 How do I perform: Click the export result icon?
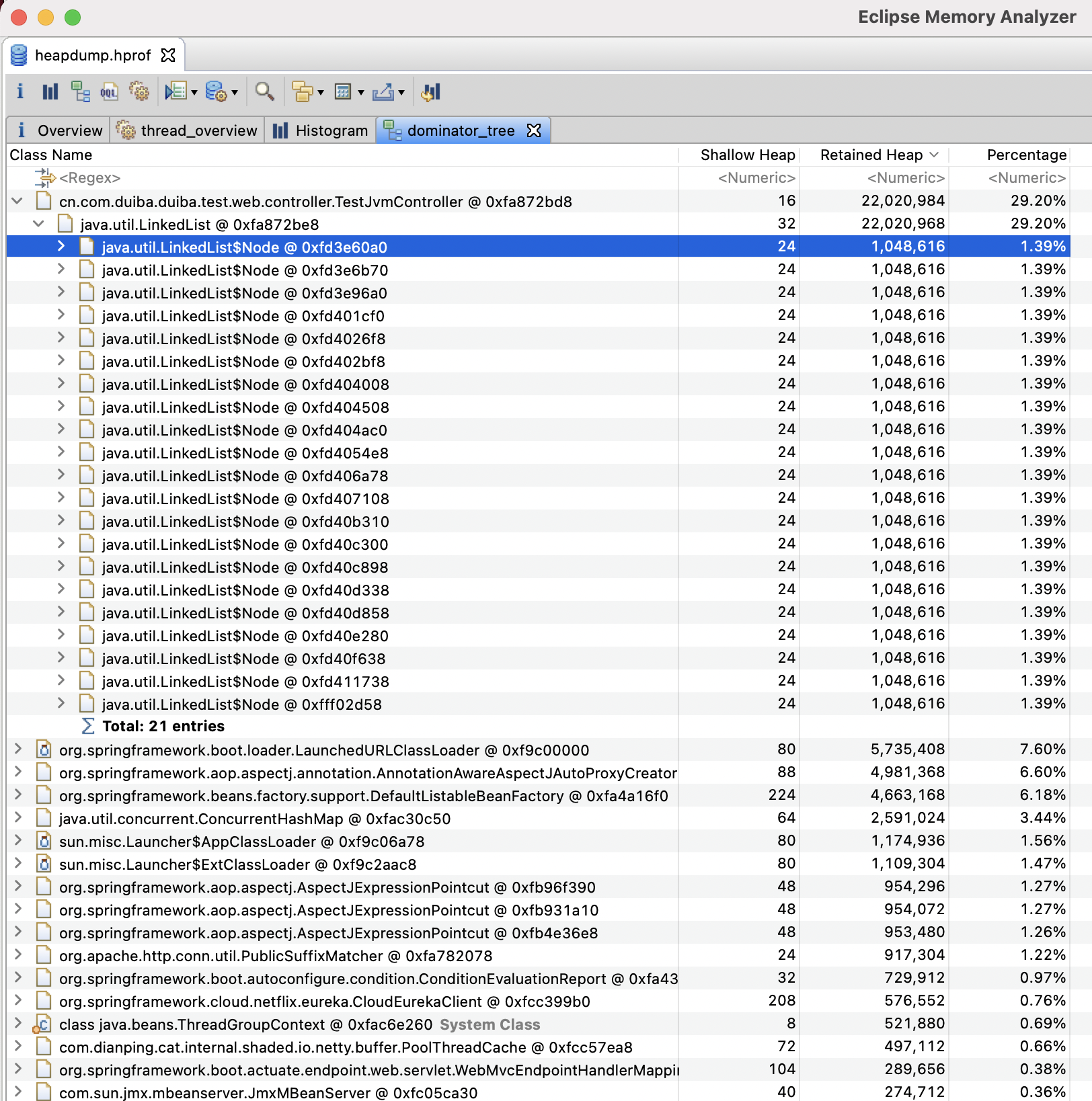(383, 91)
